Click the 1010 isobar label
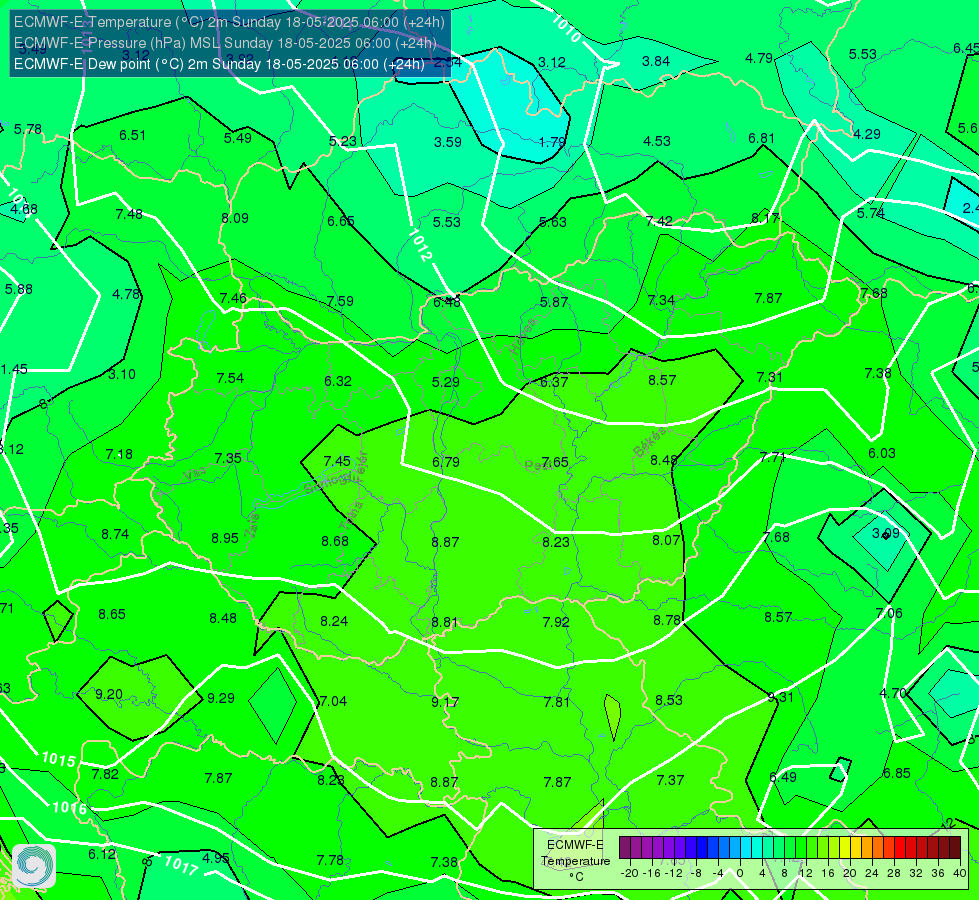 pyautogui.click(x=566, y=28)
